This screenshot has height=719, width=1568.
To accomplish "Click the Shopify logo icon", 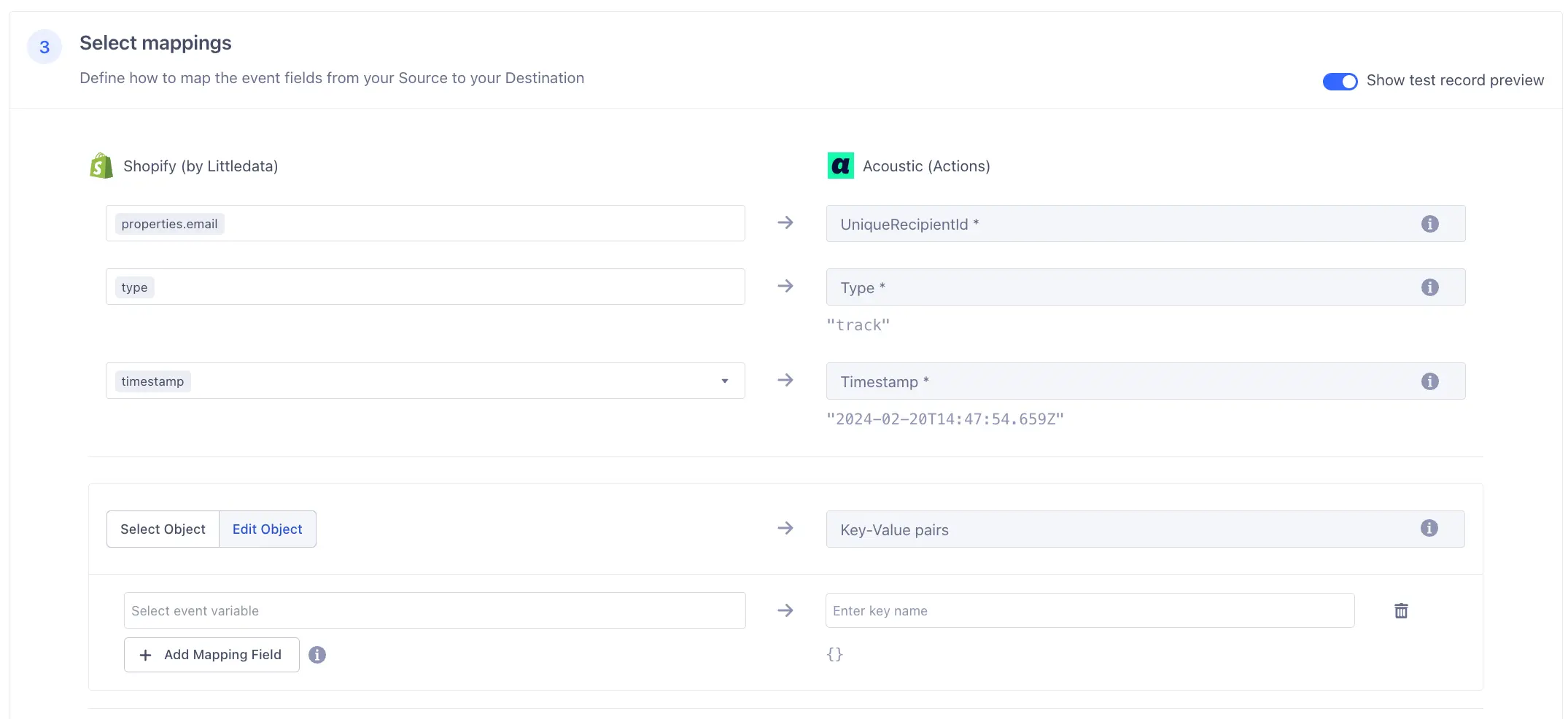I will [101, 166].
